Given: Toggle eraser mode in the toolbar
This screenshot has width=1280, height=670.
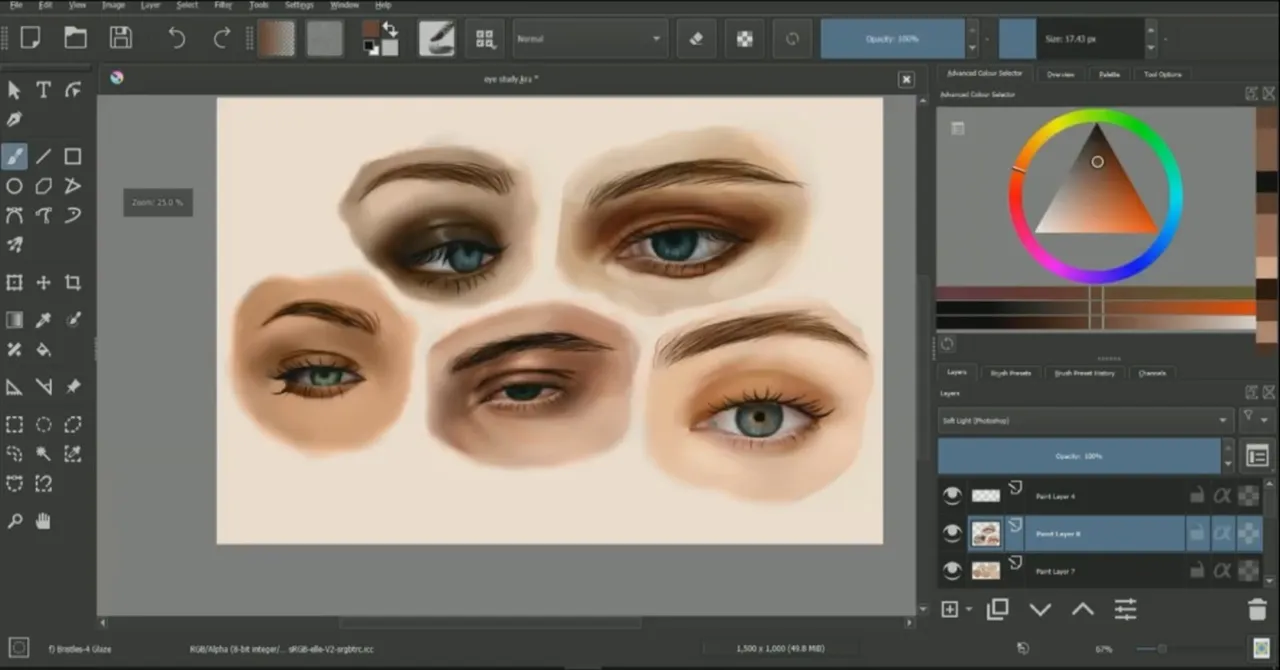Looking at the screenshot, I should point(697,39).
